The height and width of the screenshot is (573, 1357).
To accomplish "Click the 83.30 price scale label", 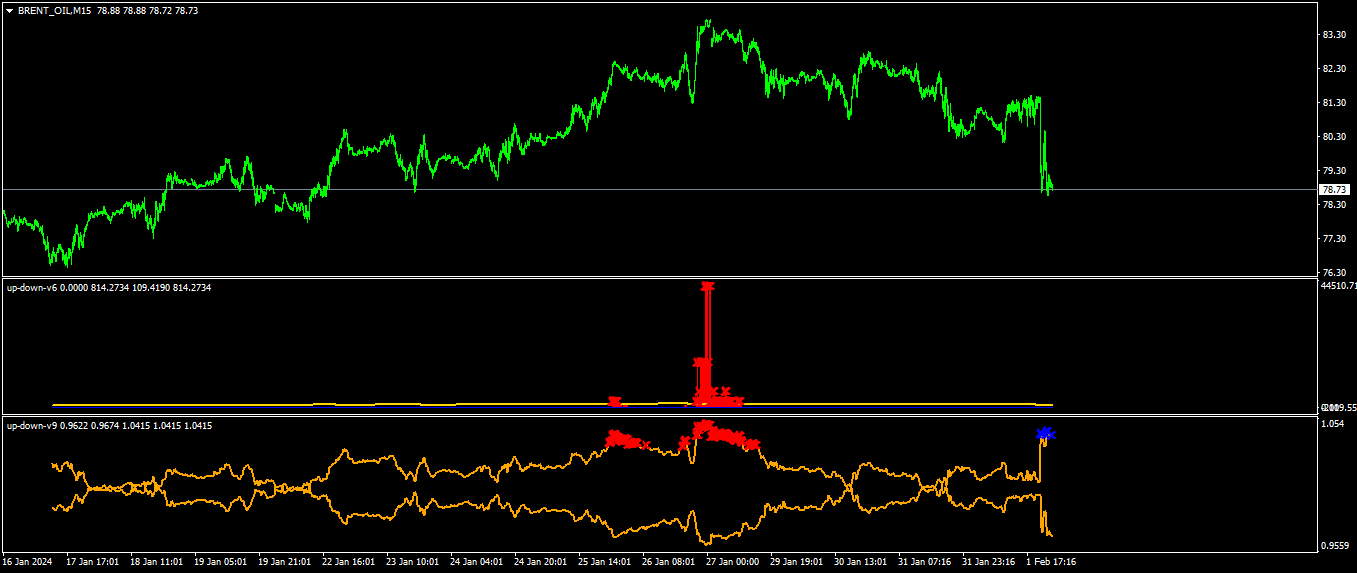I will (1334, 34).
